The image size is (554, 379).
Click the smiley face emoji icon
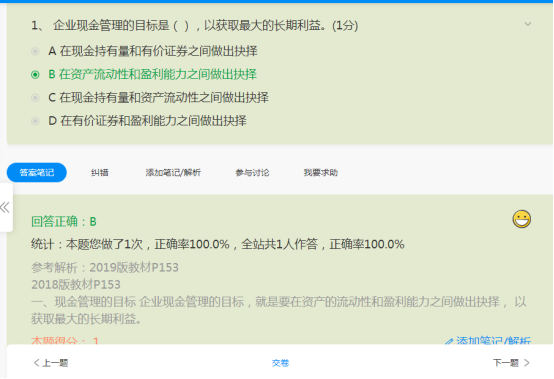coord(521,219)
